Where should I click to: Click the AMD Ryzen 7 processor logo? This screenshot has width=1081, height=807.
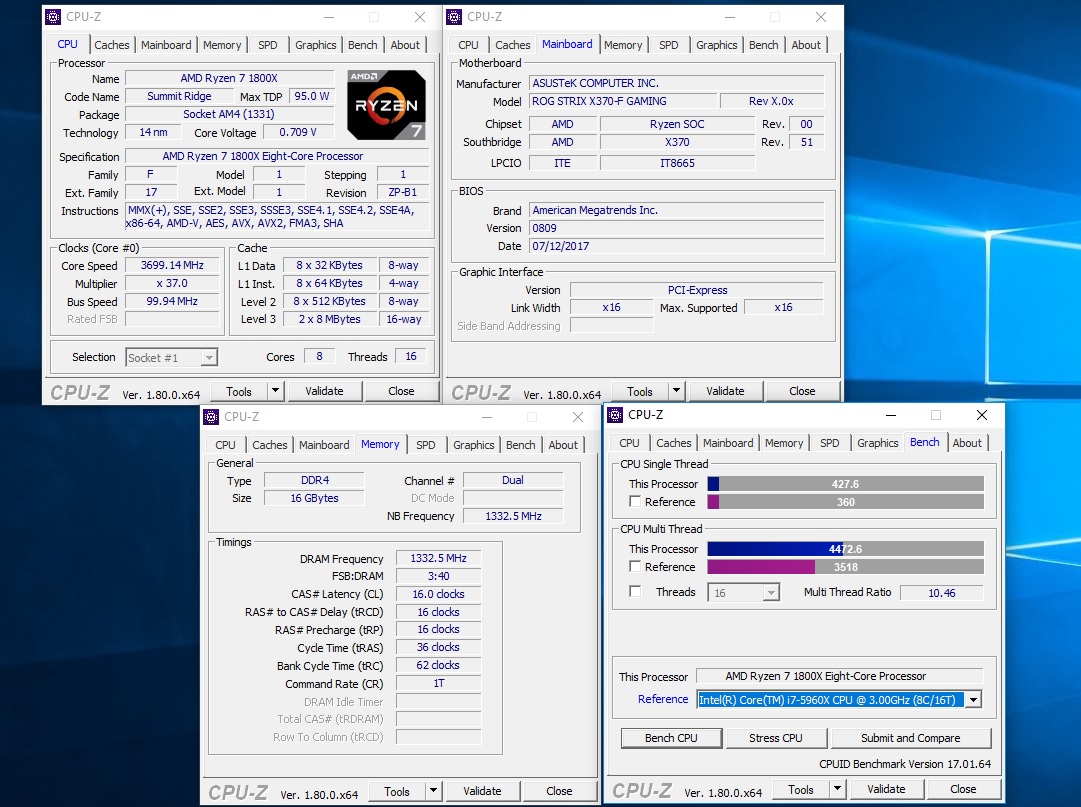tap(386, 104)
